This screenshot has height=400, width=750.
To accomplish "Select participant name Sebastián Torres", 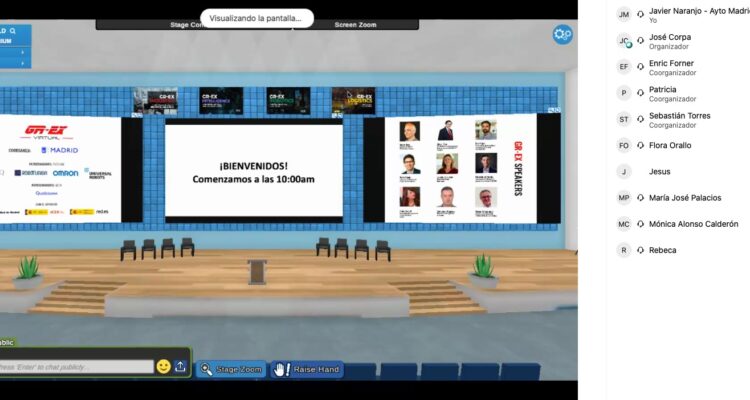I will 680,116.
